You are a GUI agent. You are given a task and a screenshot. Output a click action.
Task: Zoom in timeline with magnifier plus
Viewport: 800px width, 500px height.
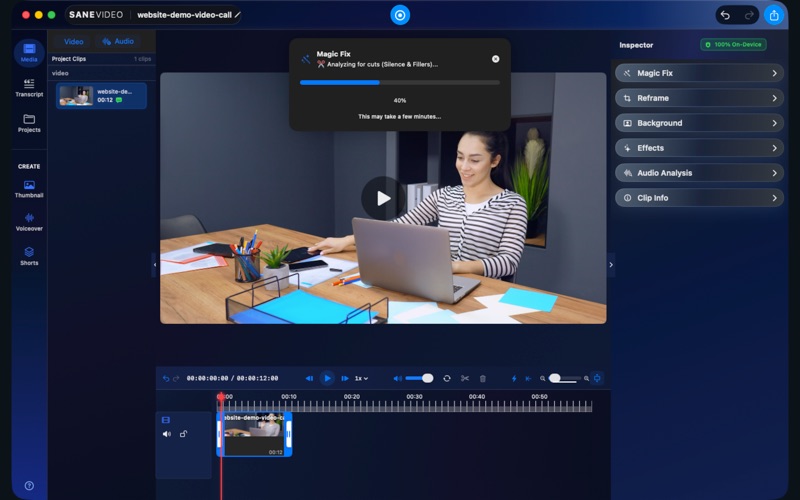click(x=587, y=378)
